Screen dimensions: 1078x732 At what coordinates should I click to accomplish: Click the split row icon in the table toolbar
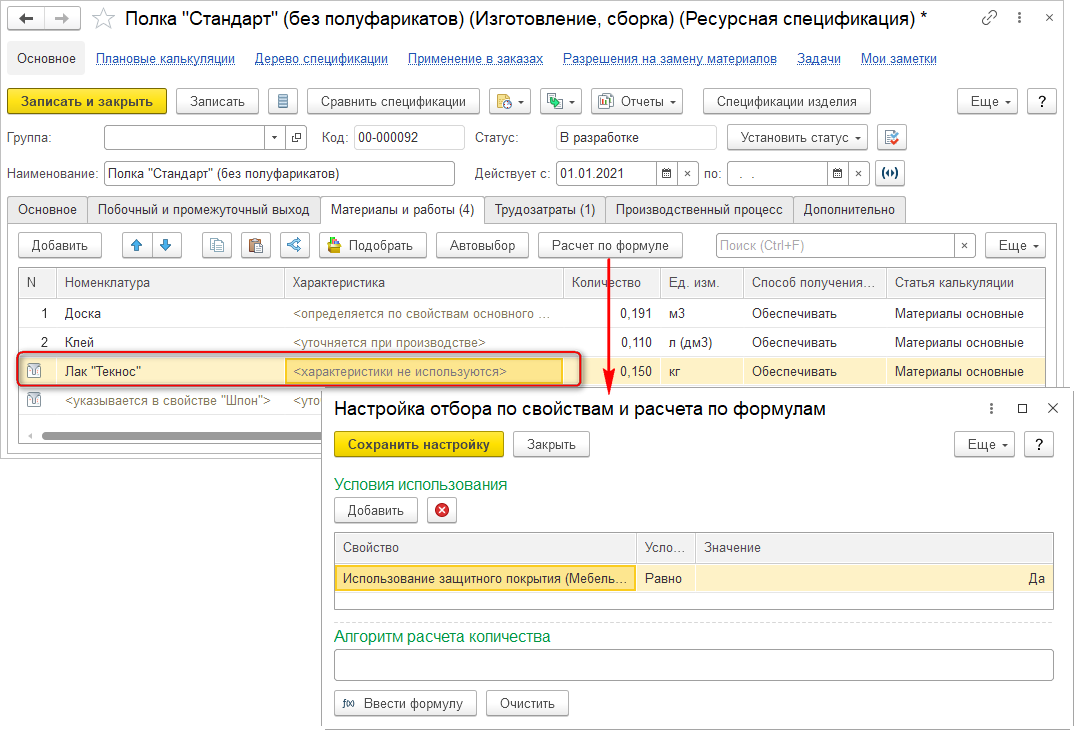coord(293,245)
